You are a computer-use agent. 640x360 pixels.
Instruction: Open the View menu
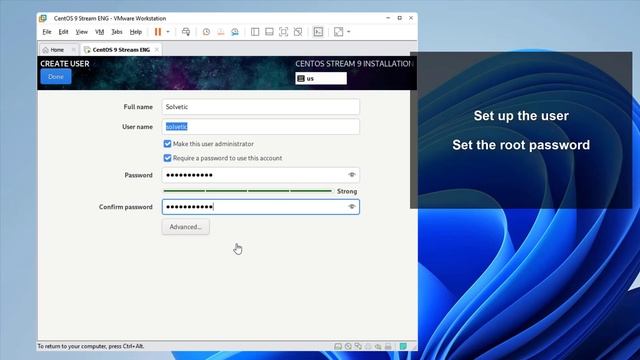pos(82,32)
